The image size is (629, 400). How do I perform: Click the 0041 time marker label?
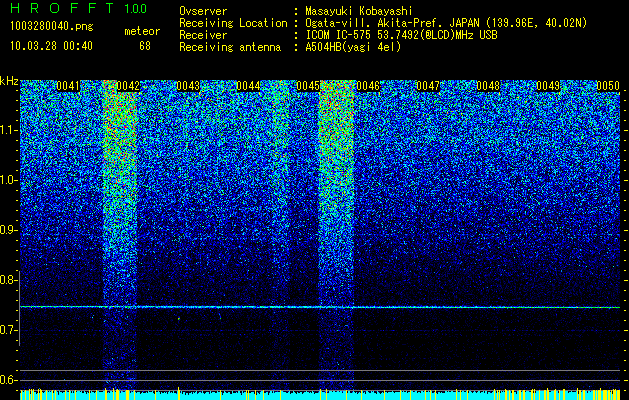coord(68,86)
